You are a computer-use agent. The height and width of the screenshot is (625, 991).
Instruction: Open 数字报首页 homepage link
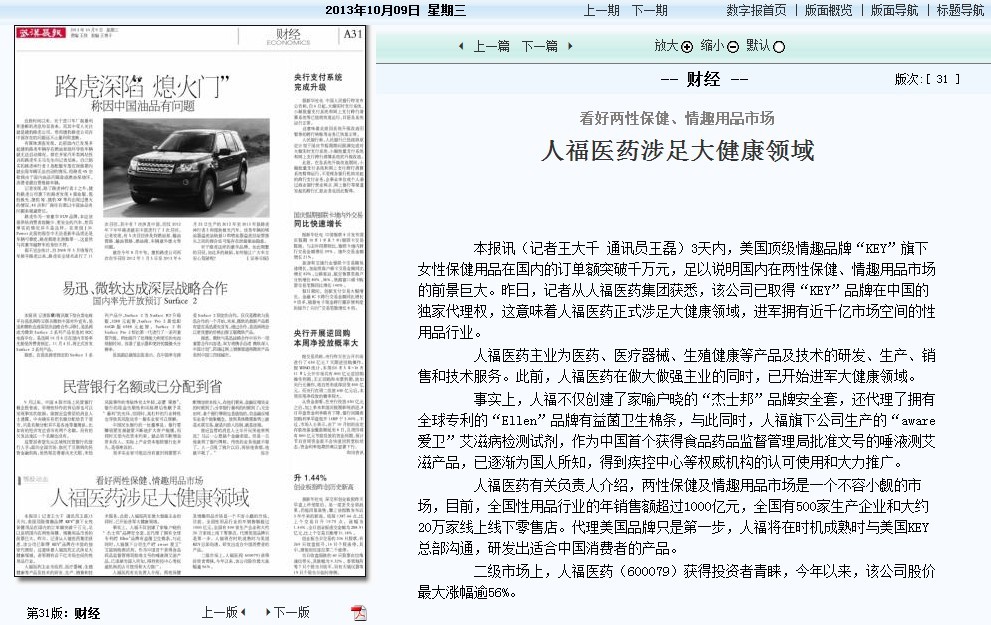click(755, 10)
